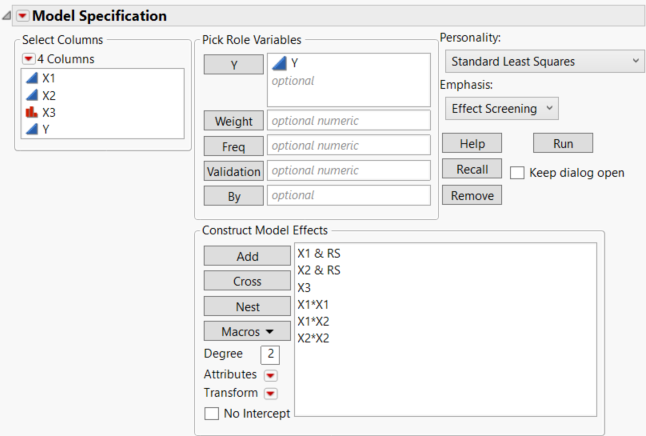The image size is (646, 436).
Task: Collapse the Model Specification outline triangle
Action: [x=7, y=17]
